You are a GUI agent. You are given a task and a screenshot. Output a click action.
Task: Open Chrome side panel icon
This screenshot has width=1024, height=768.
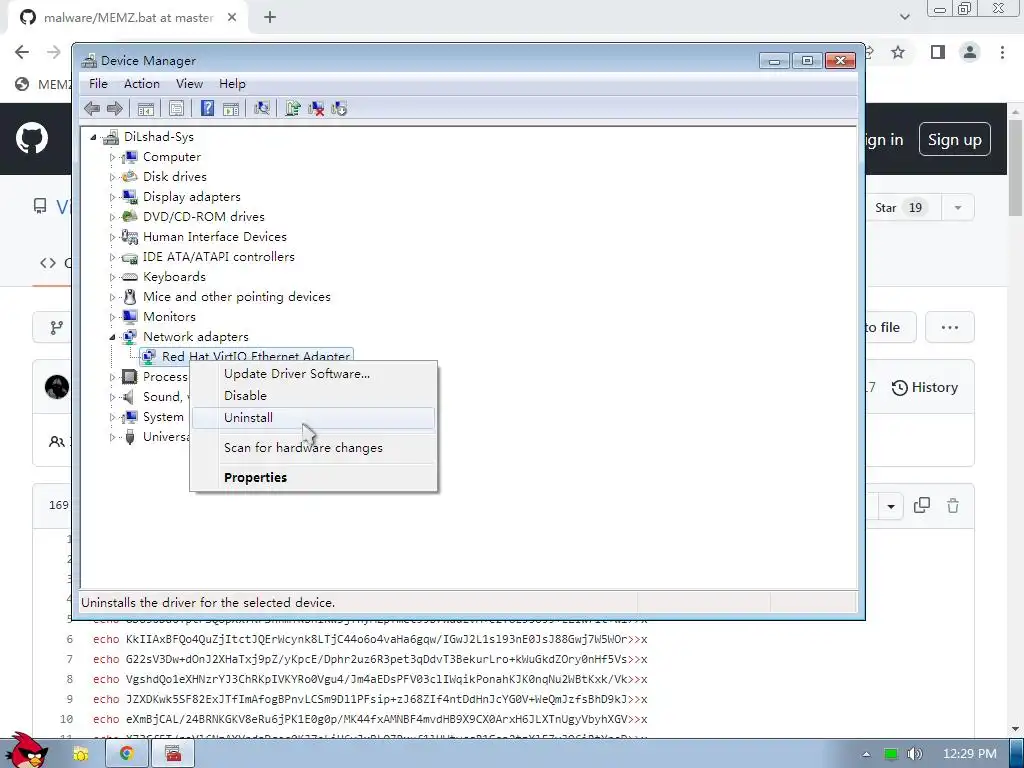(938, 52)
